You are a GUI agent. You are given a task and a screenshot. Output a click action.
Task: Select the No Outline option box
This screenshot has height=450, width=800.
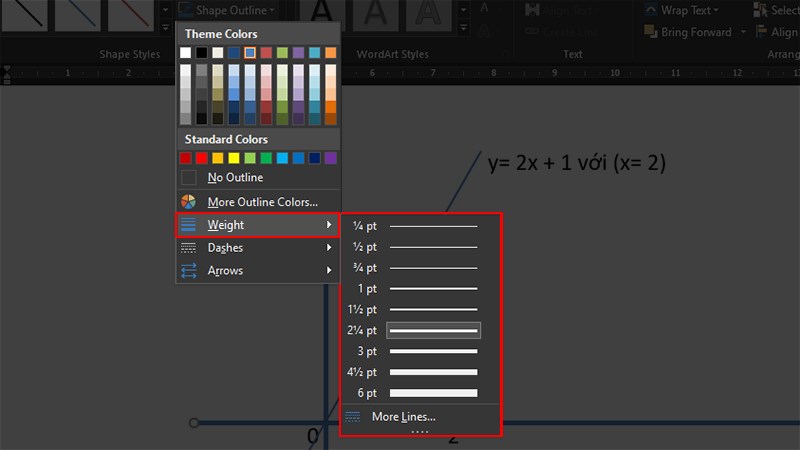(188, 178)
